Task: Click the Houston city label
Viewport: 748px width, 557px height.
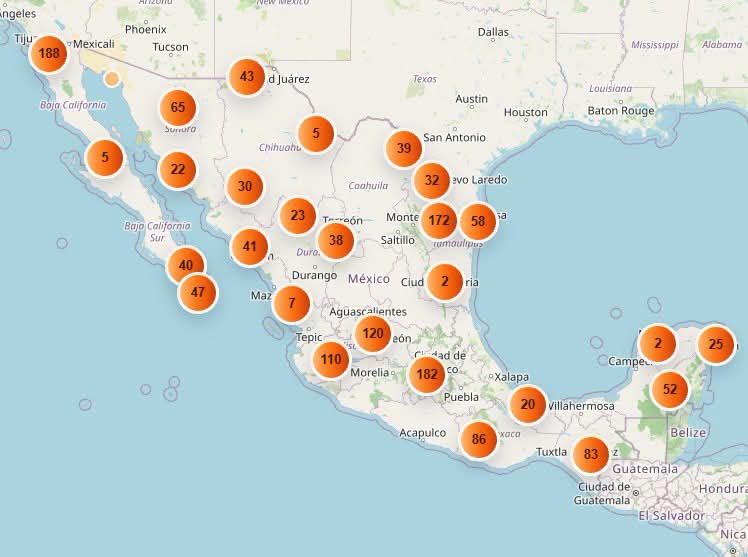Action: click(526, 113)
